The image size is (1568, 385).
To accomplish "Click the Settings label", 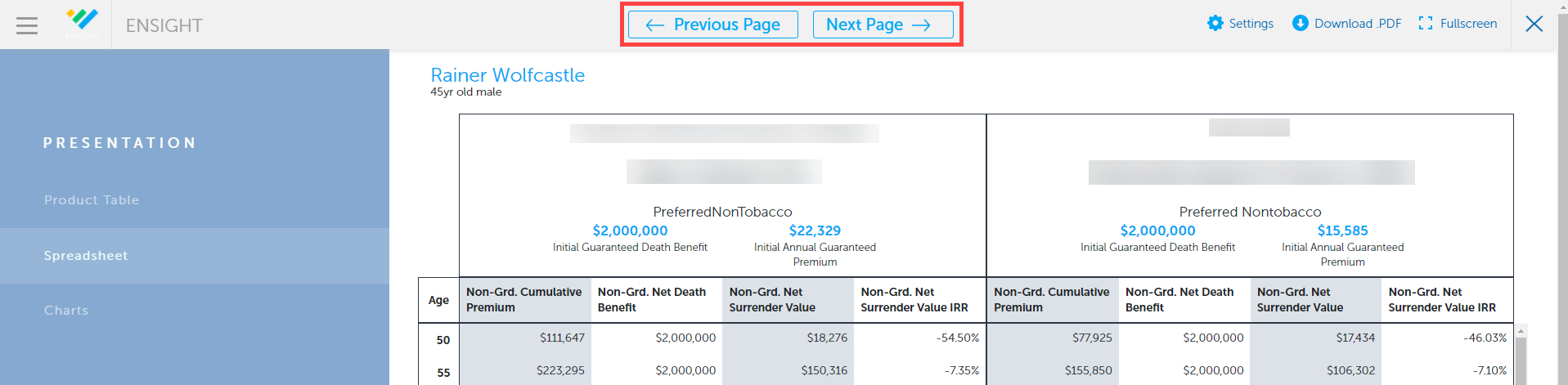I will click(x=1251, y=24).
